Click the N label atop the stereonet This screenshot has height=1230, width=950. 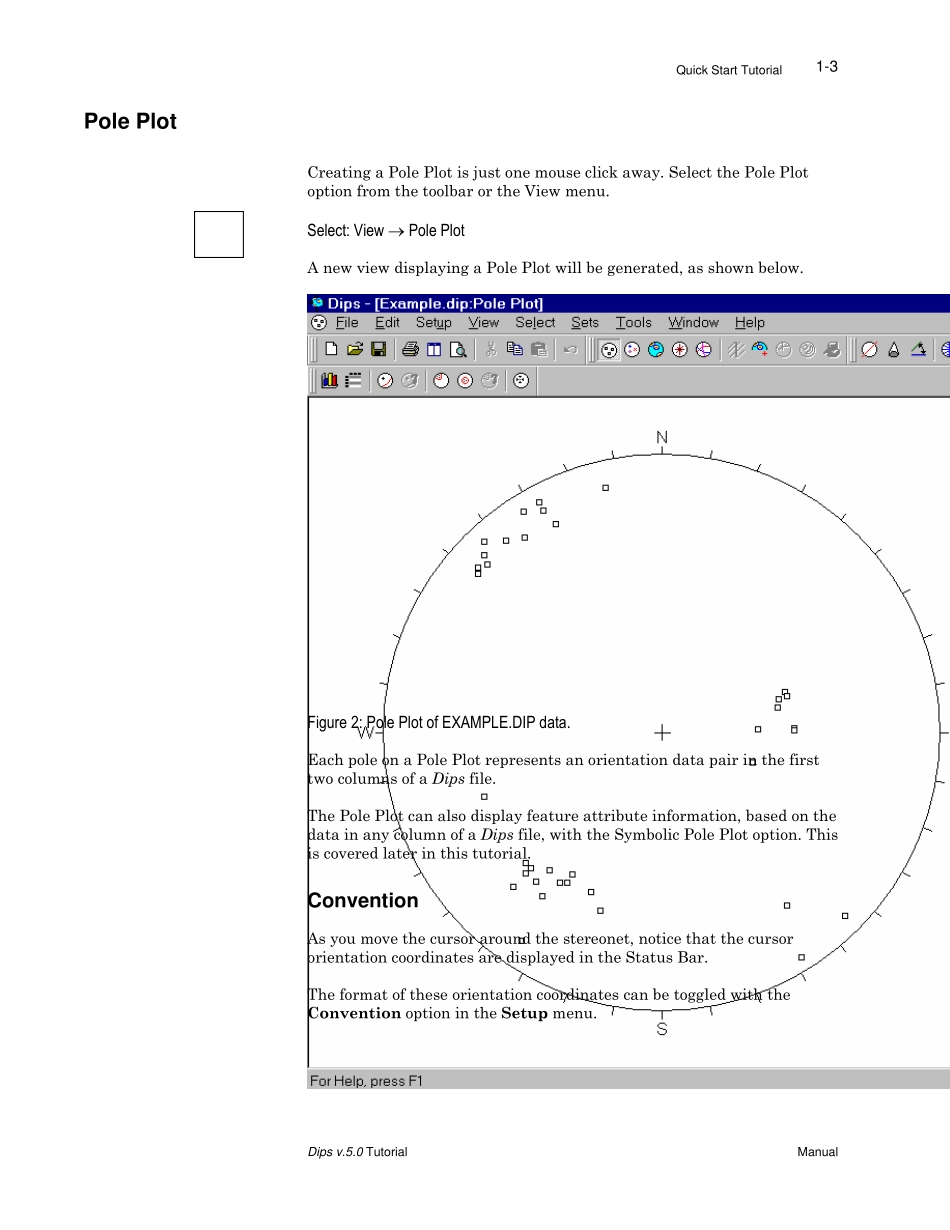click(x=662, y=438)
